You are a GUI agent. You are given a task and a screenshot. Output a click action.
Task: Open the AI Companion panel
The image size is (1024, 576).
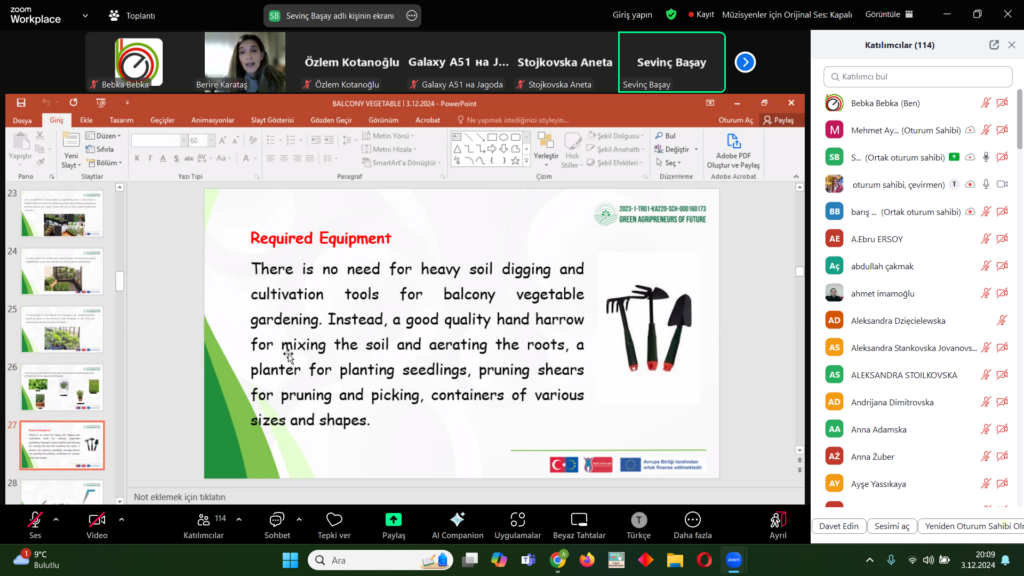pos(457,519)
